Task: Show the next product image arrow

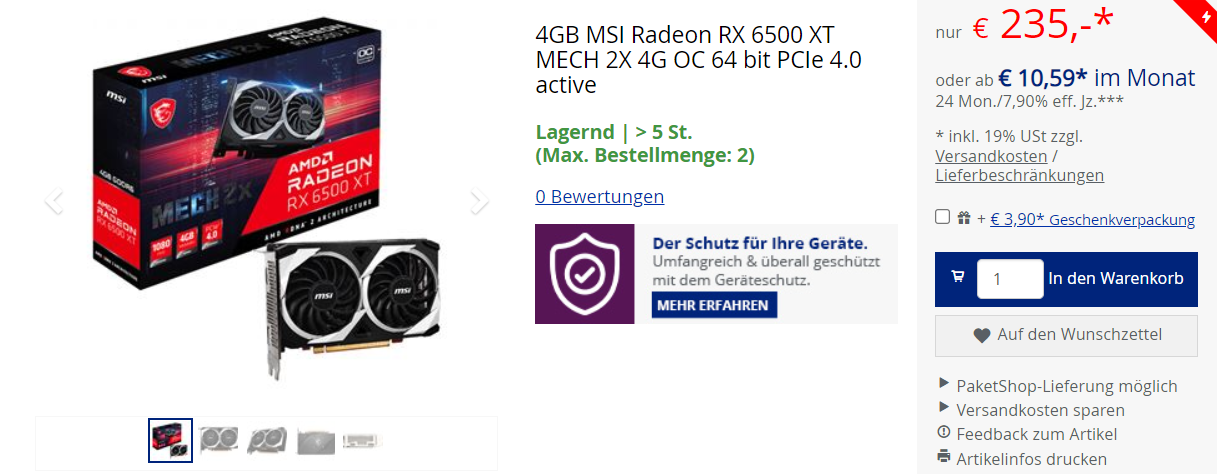Action: (480, 201)
